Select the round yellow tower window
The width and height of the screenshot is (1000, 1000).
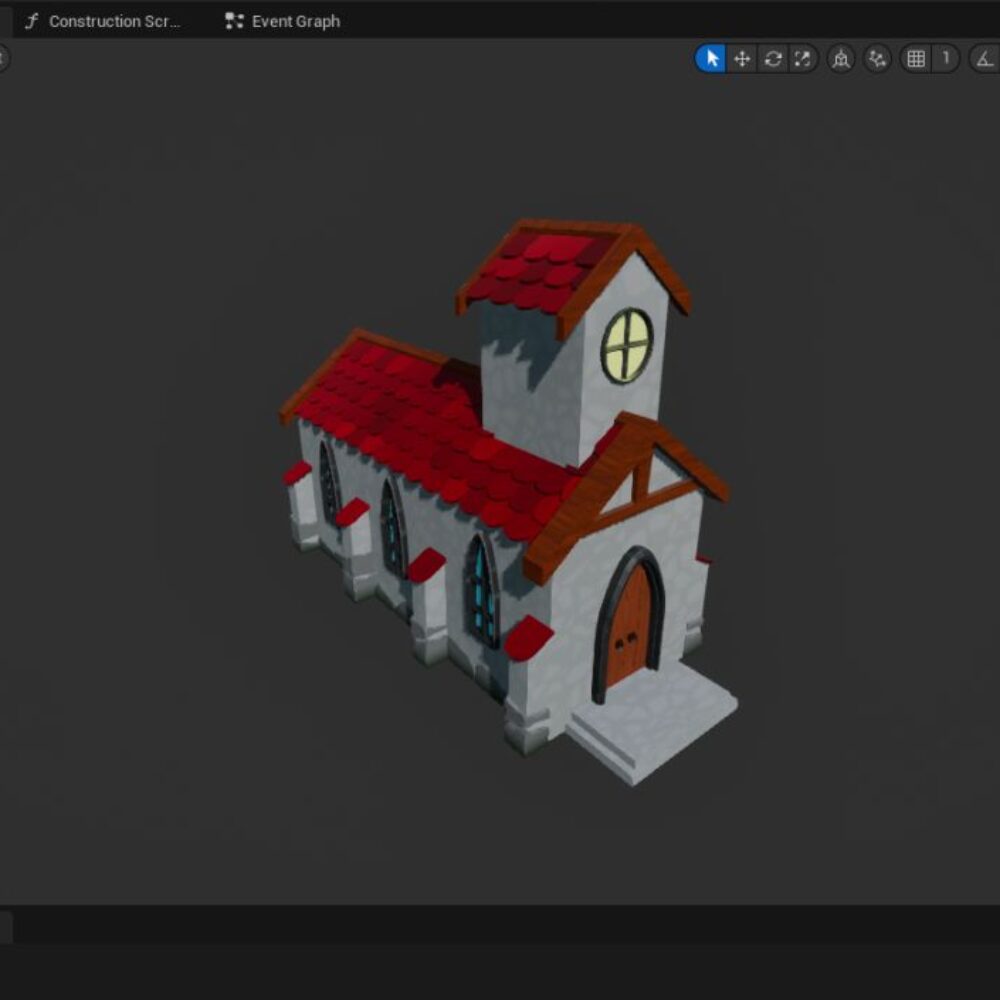[627, 345]
